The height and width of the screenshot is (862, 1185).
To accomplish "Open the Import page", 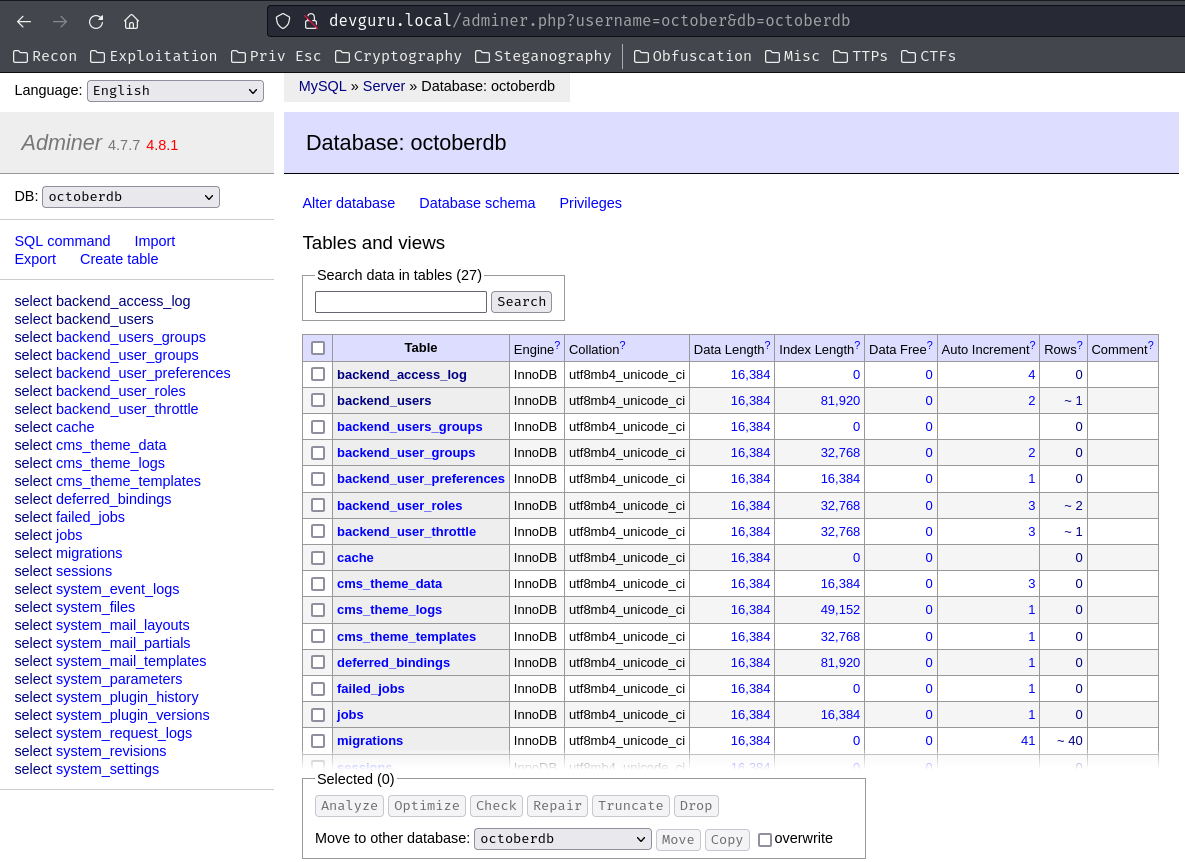I will (154, 241).
